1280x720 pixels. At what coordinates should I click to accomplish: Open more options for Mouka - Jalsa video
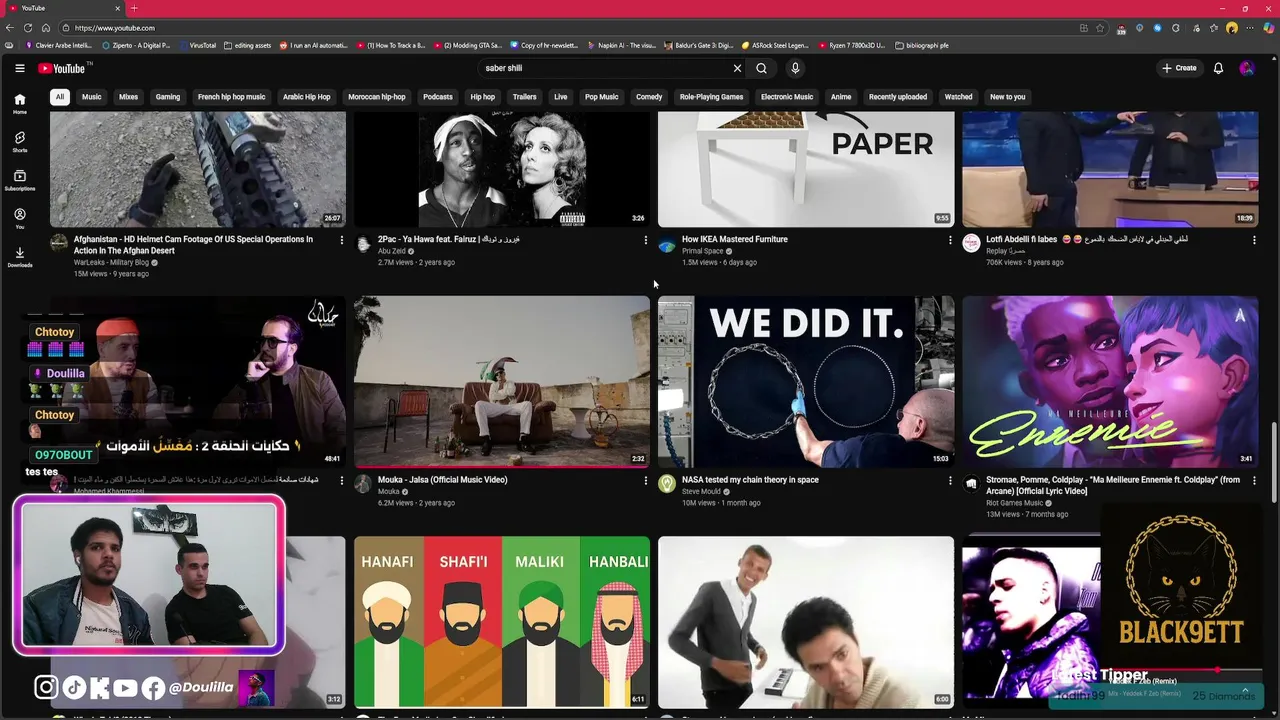click(645, 480)
